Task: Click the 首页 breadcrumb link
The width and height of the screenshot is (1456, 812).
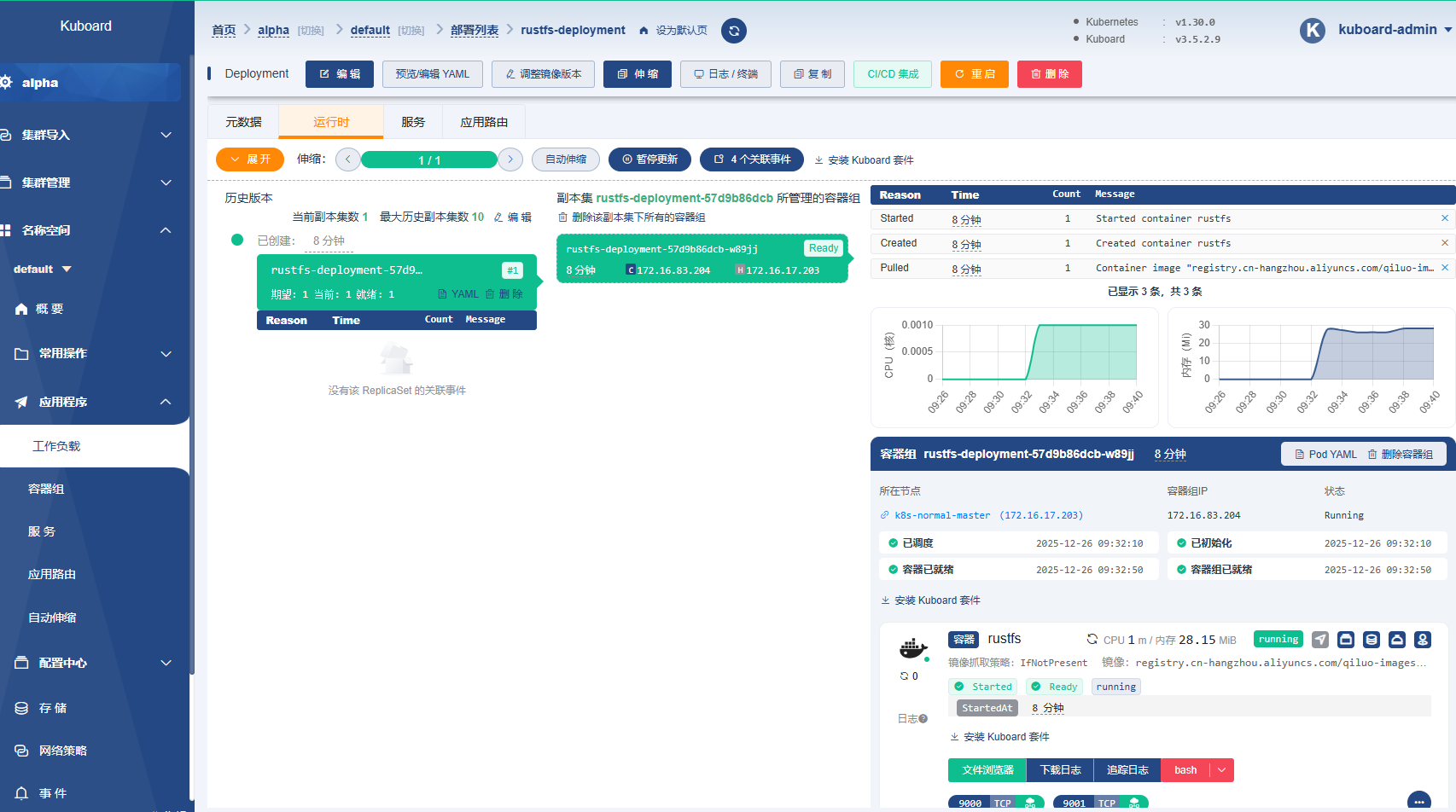Action: pos(224,30)
